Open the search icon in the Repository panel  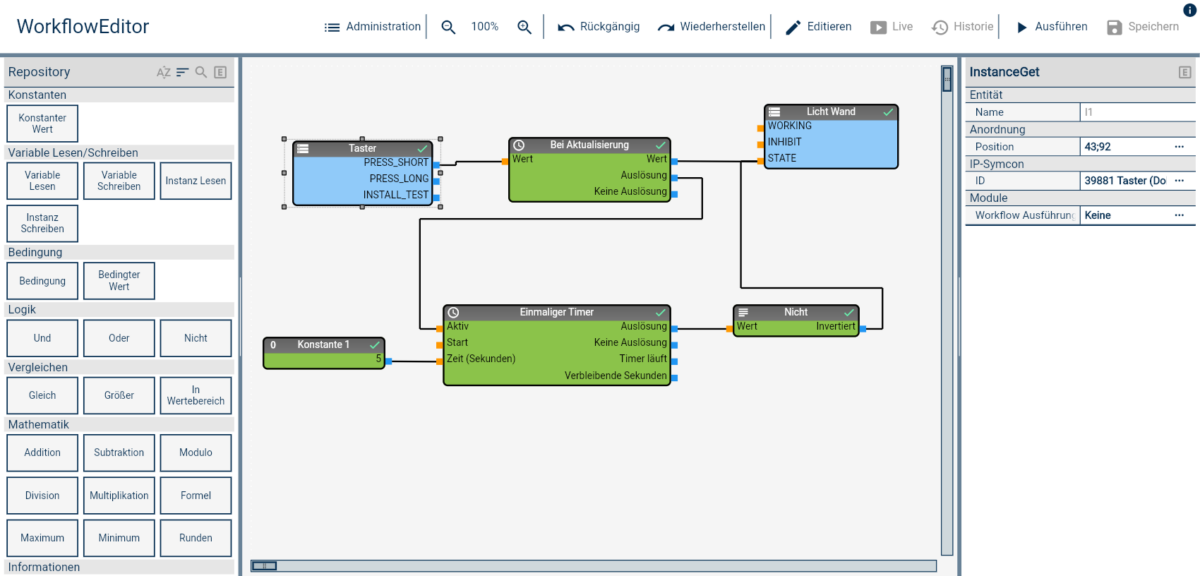[x=200, y=71]
